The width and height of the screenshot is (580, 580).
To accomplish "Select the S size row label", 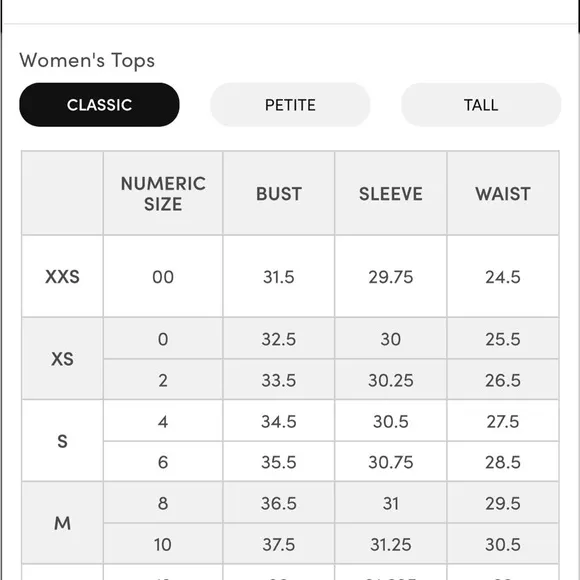I will tap(62, 441).
